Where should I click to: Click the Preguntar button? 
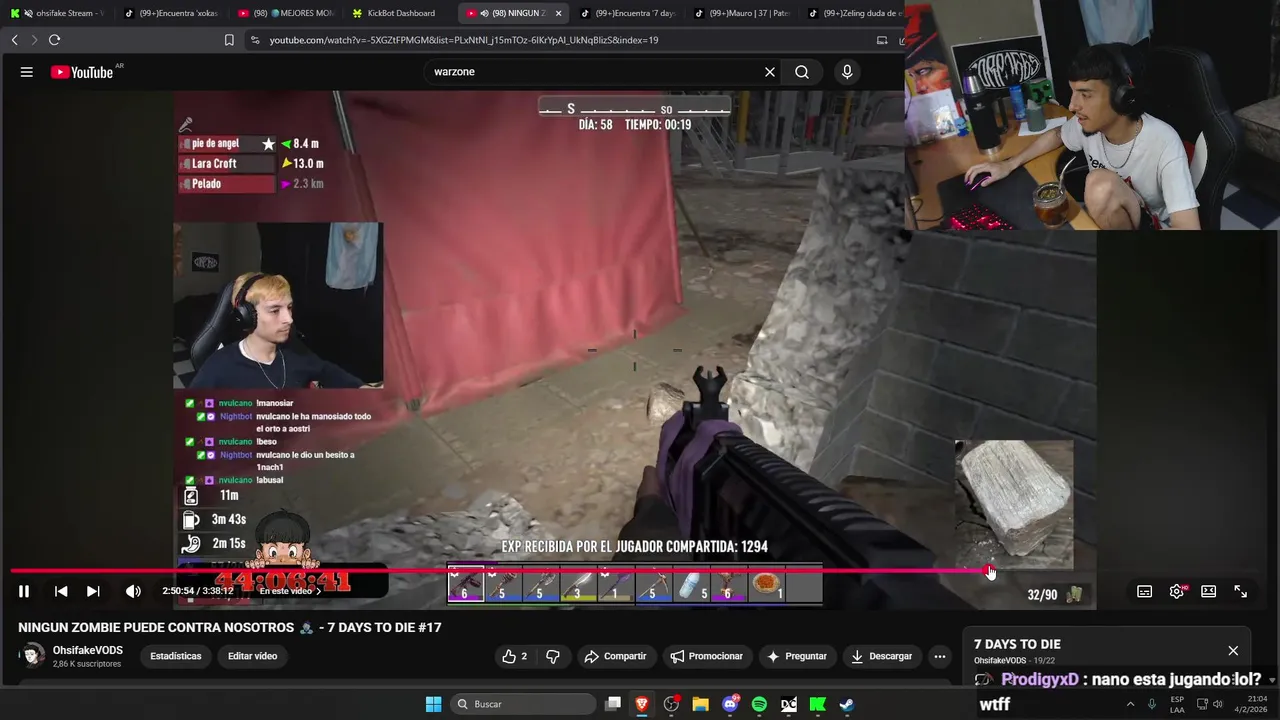[796, 656]
